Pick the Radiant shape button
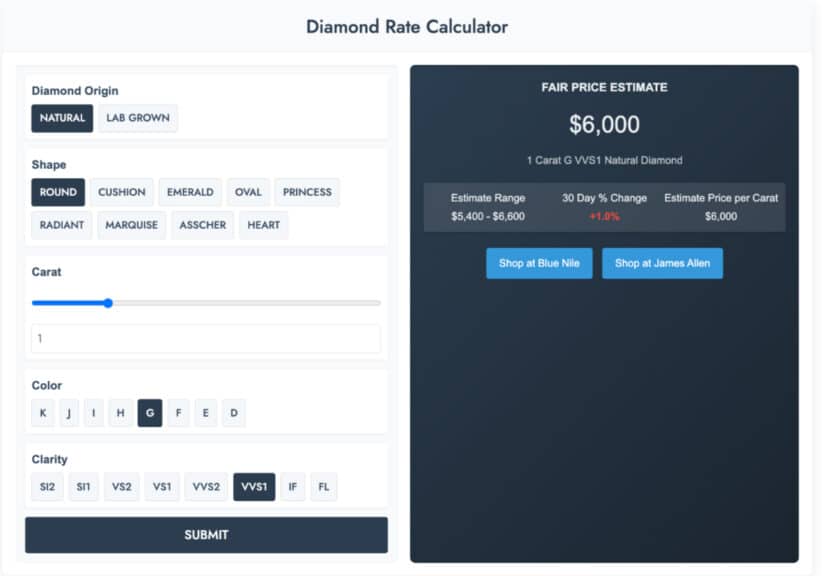The image size is (822, 576). (62, 225)
